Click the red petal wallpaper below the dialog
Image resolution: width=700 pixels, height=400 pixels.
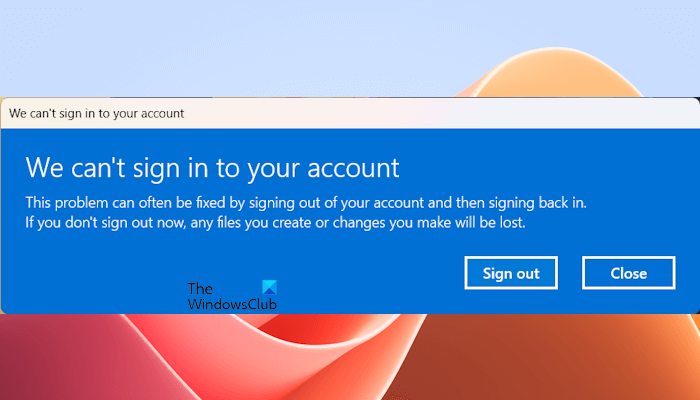200,360
